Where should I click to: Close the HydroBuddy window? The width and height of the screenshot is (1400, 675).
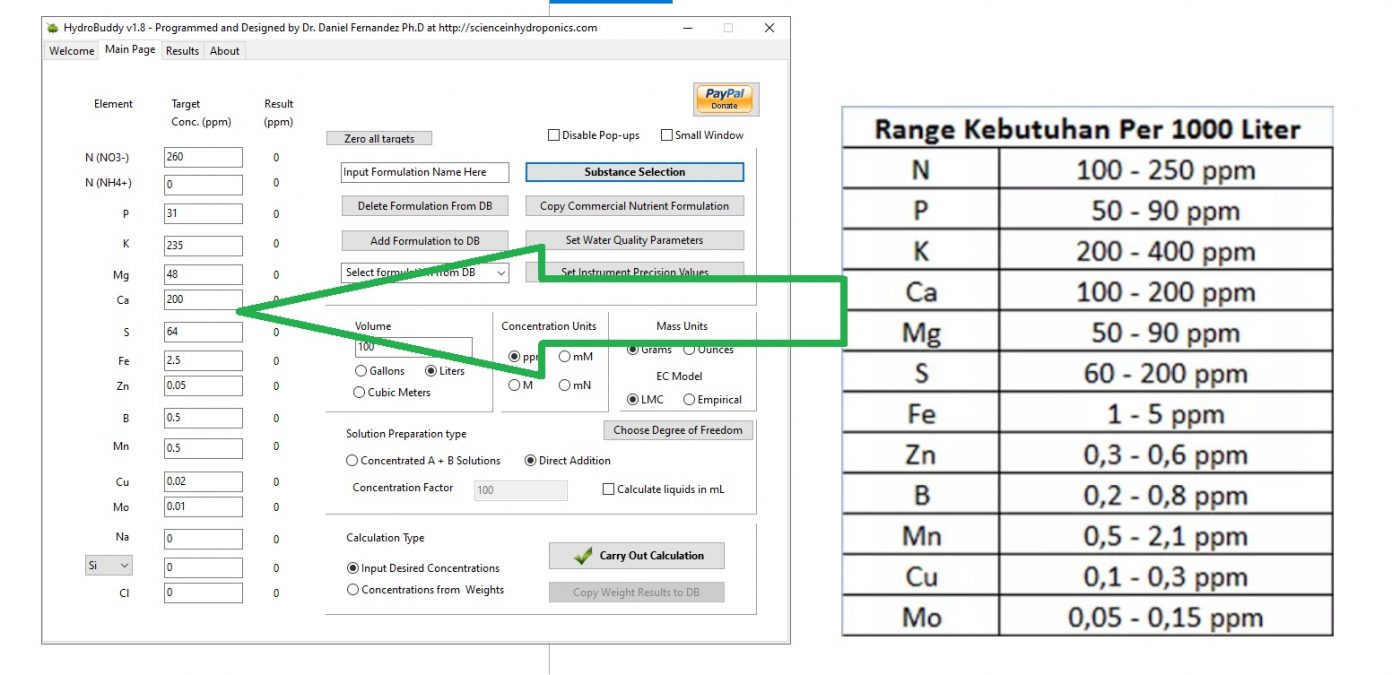[x=769, y=28]
